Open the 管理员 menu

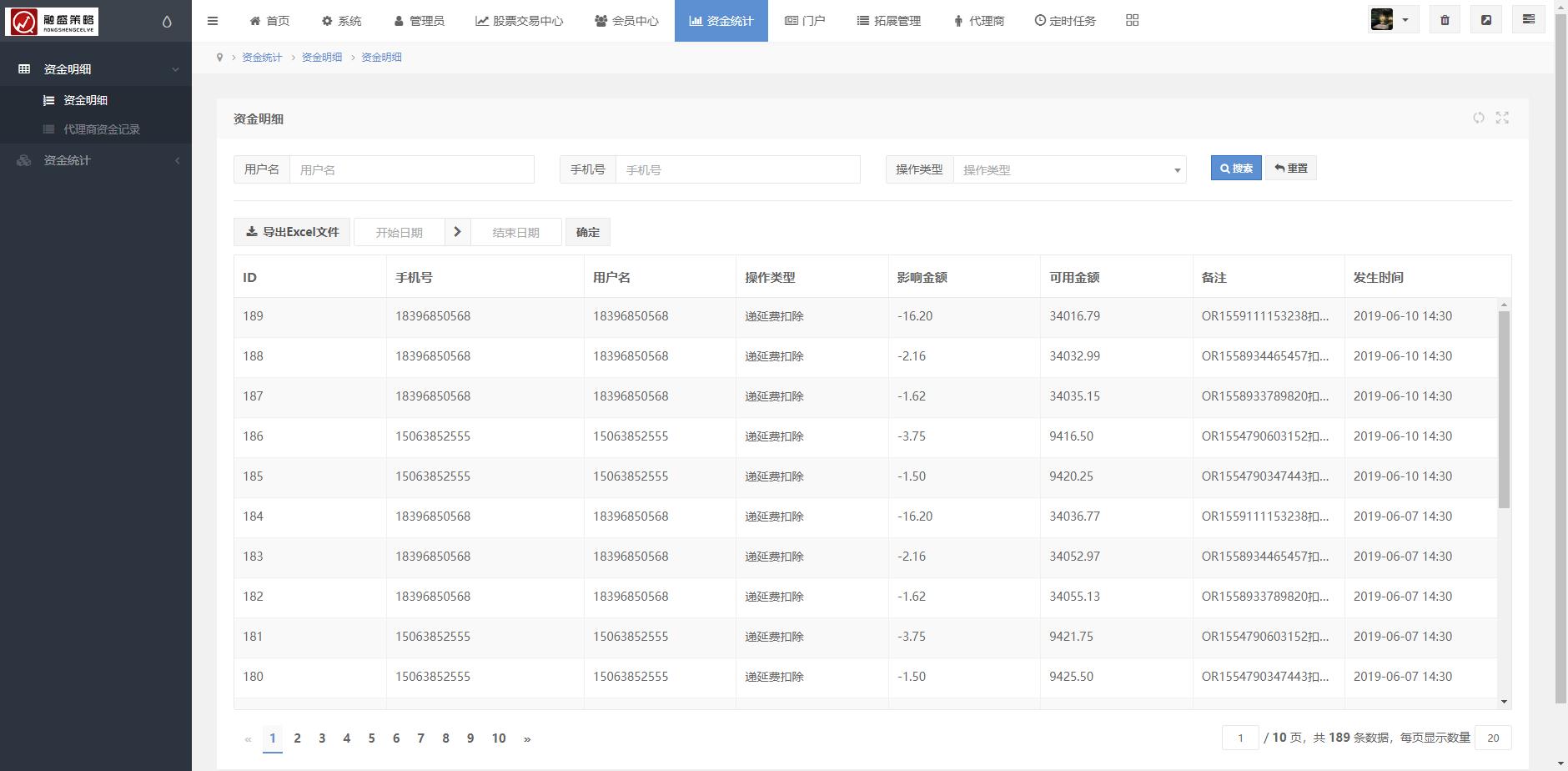click(x=420, y=21)
